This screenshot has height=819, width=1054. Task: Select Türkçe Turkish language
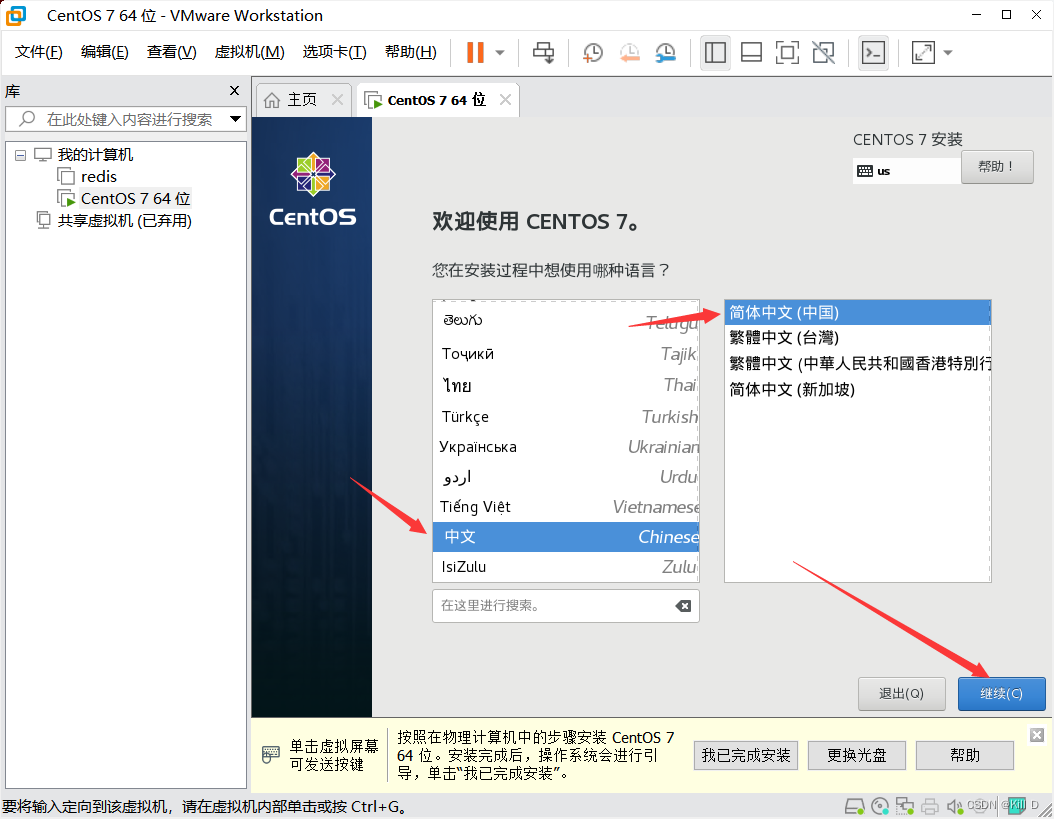(566, 417)
